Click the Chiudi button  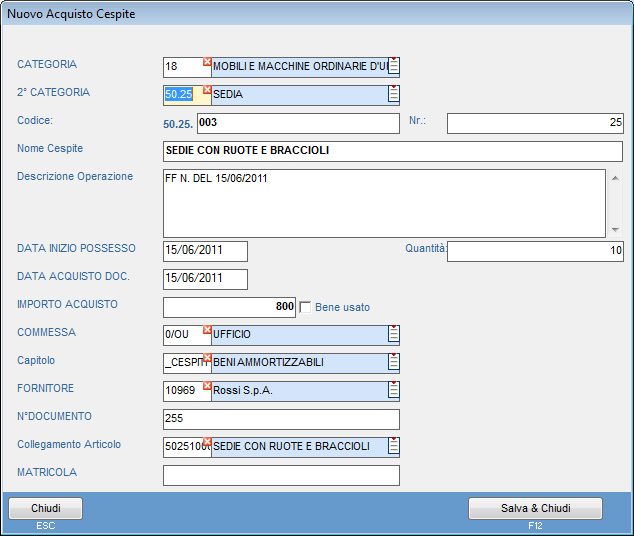pos(46,508)
